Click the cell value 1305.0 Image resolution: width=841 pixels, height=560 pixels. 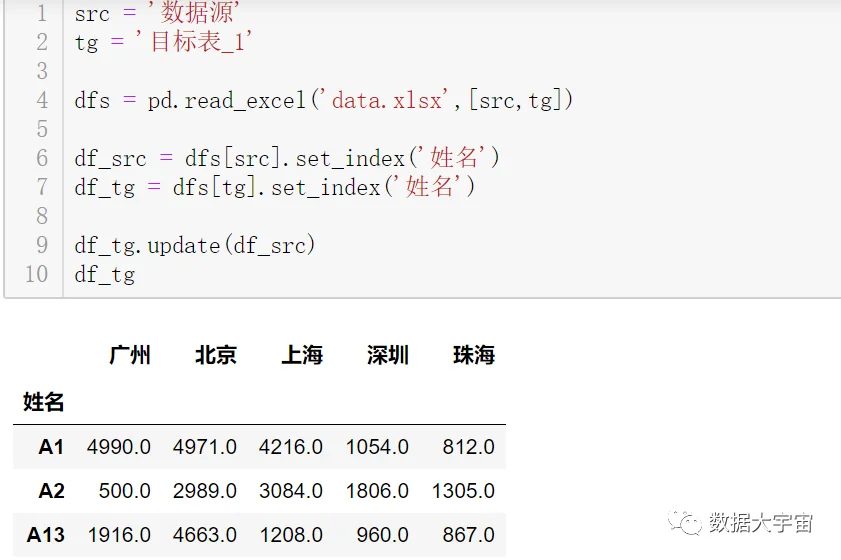point(463,491)
